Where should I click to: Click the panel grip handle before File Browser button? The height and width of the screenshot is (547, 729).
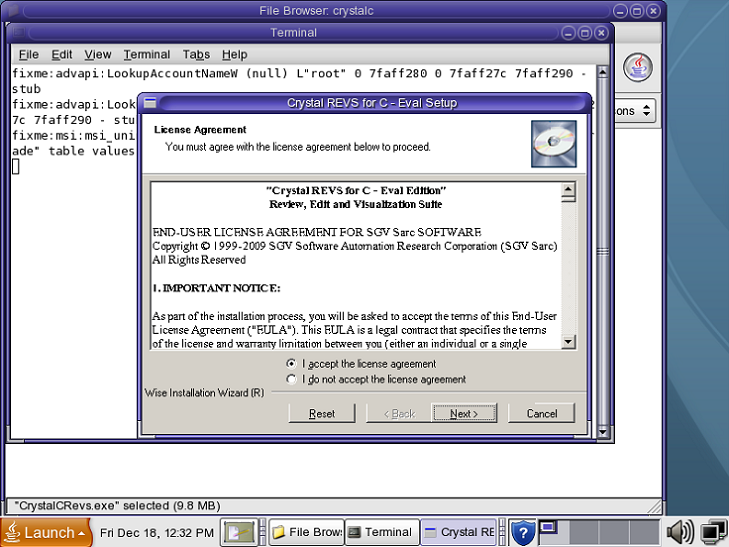(263, 533)
